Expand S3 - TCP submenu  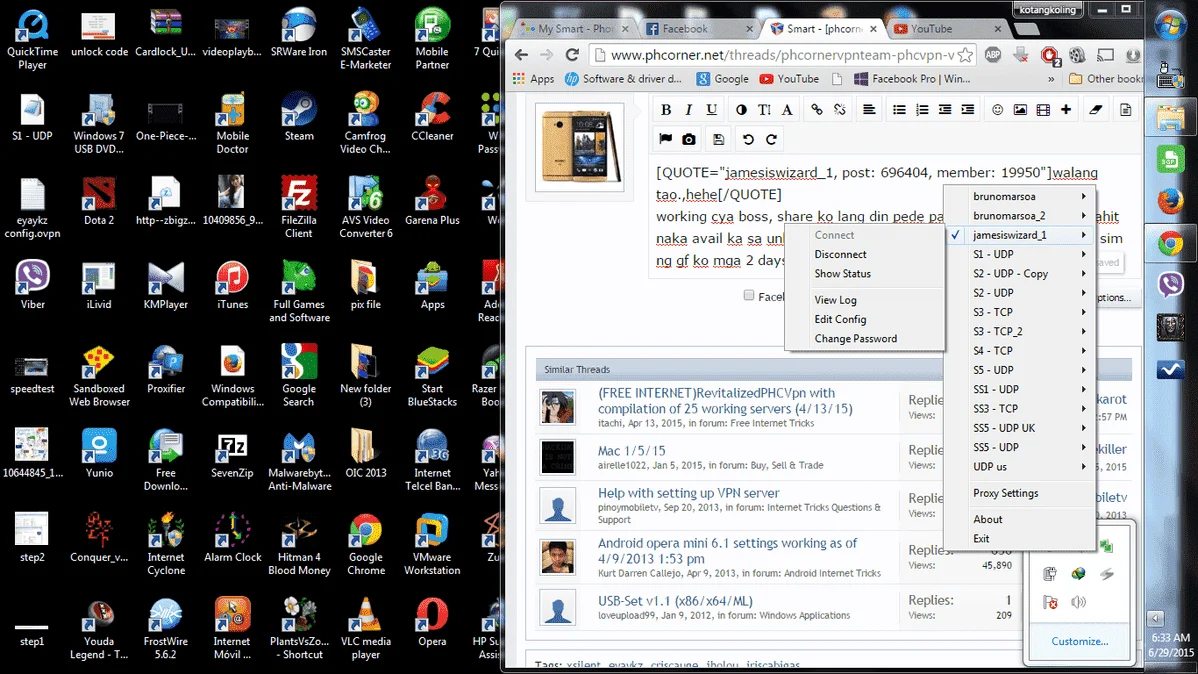point(1019,312)
